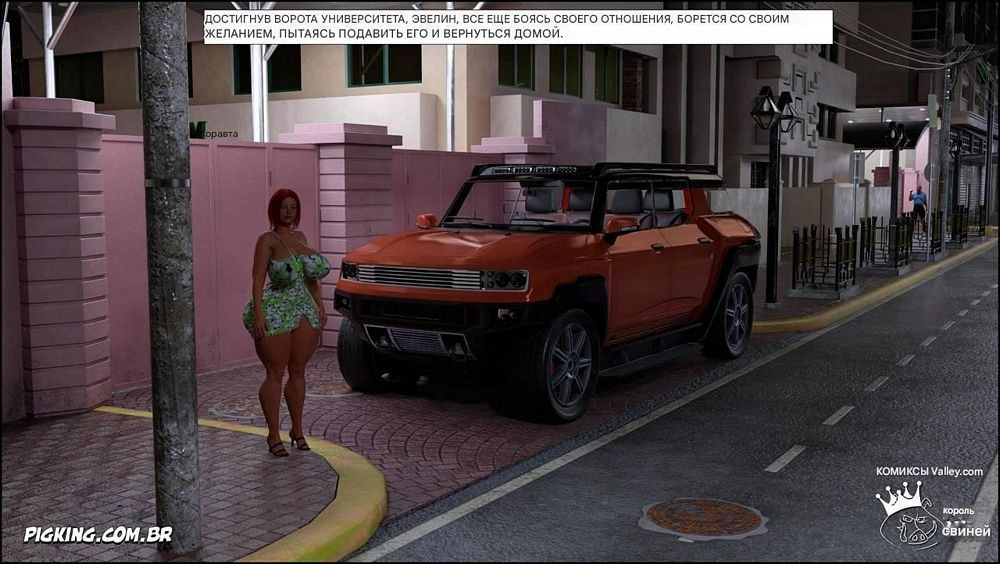1000x564 pixels.
Task: Click the distant pedestrian in blue
Action: click(918, 203)
